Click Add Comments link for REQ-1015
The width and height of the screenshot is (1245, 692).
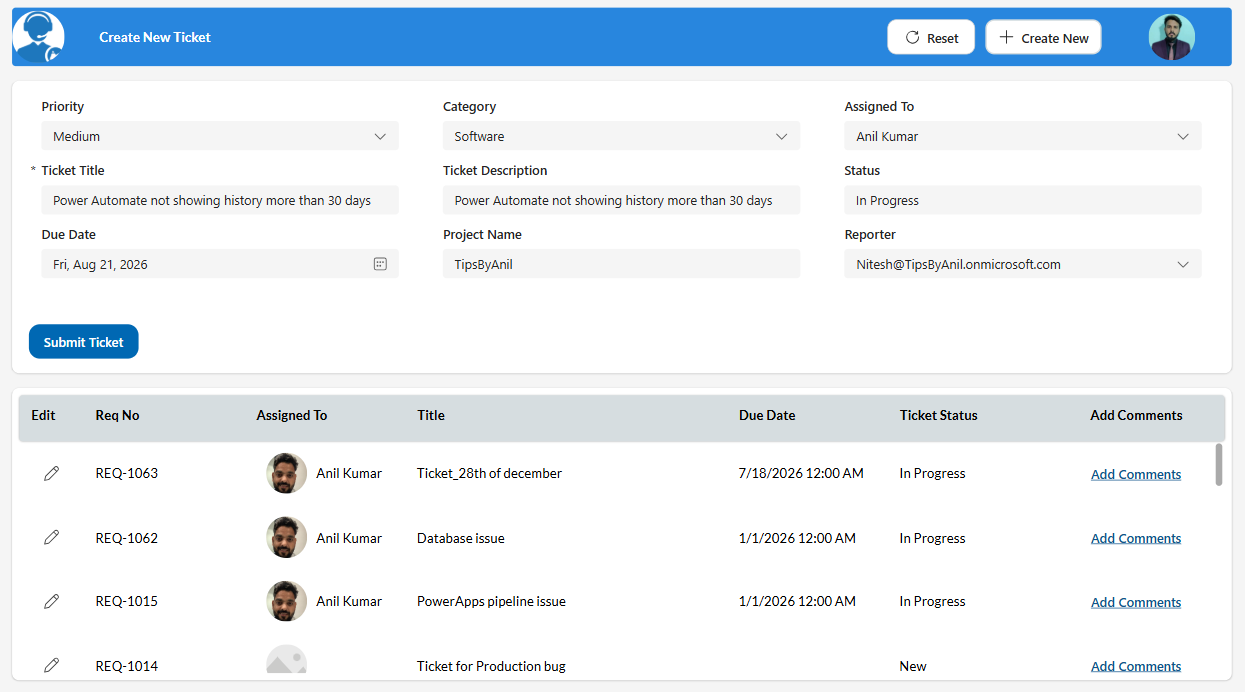1135,602
